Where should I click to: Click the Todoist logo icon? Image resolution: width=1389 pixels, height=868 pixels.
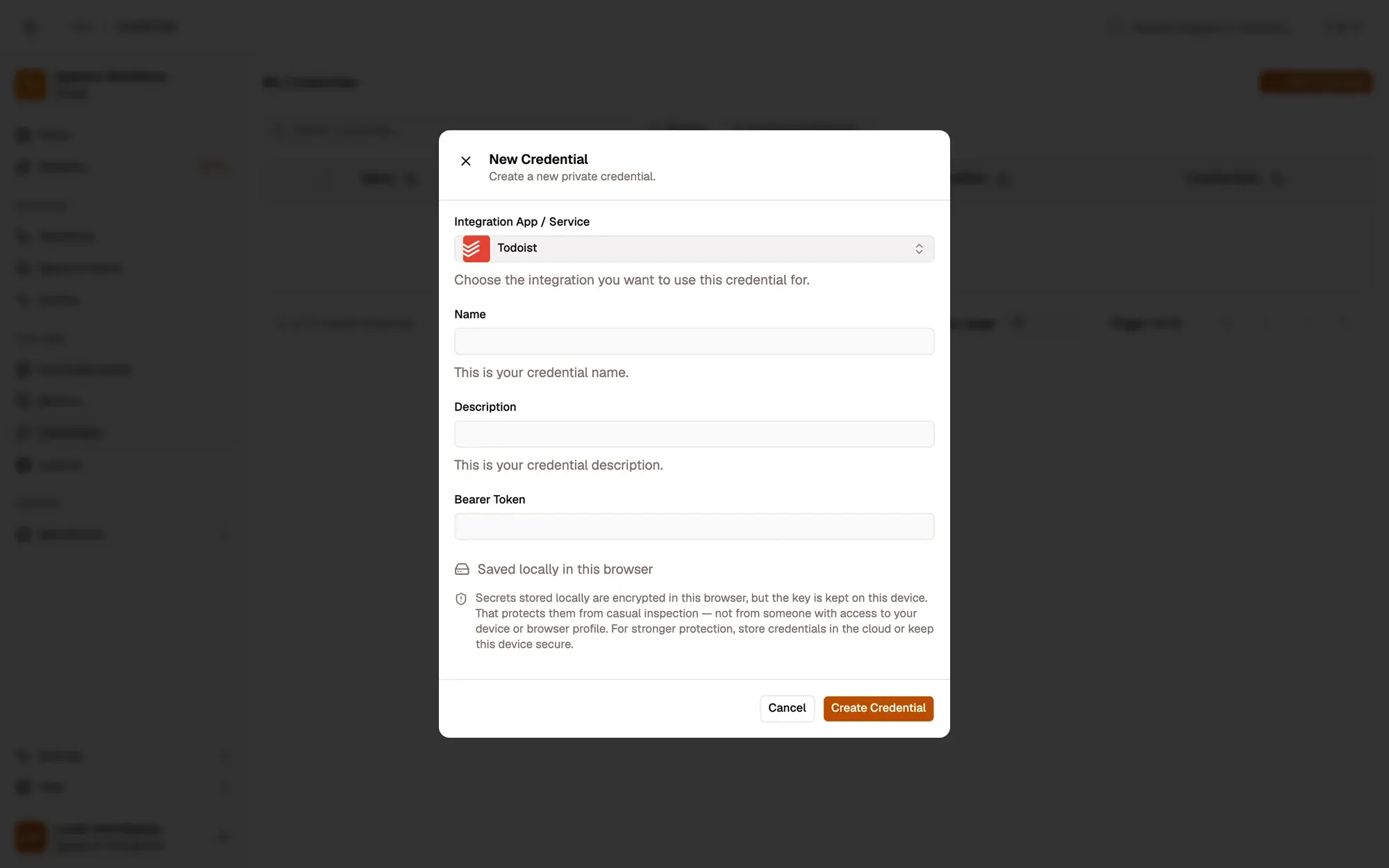(476, 249)
